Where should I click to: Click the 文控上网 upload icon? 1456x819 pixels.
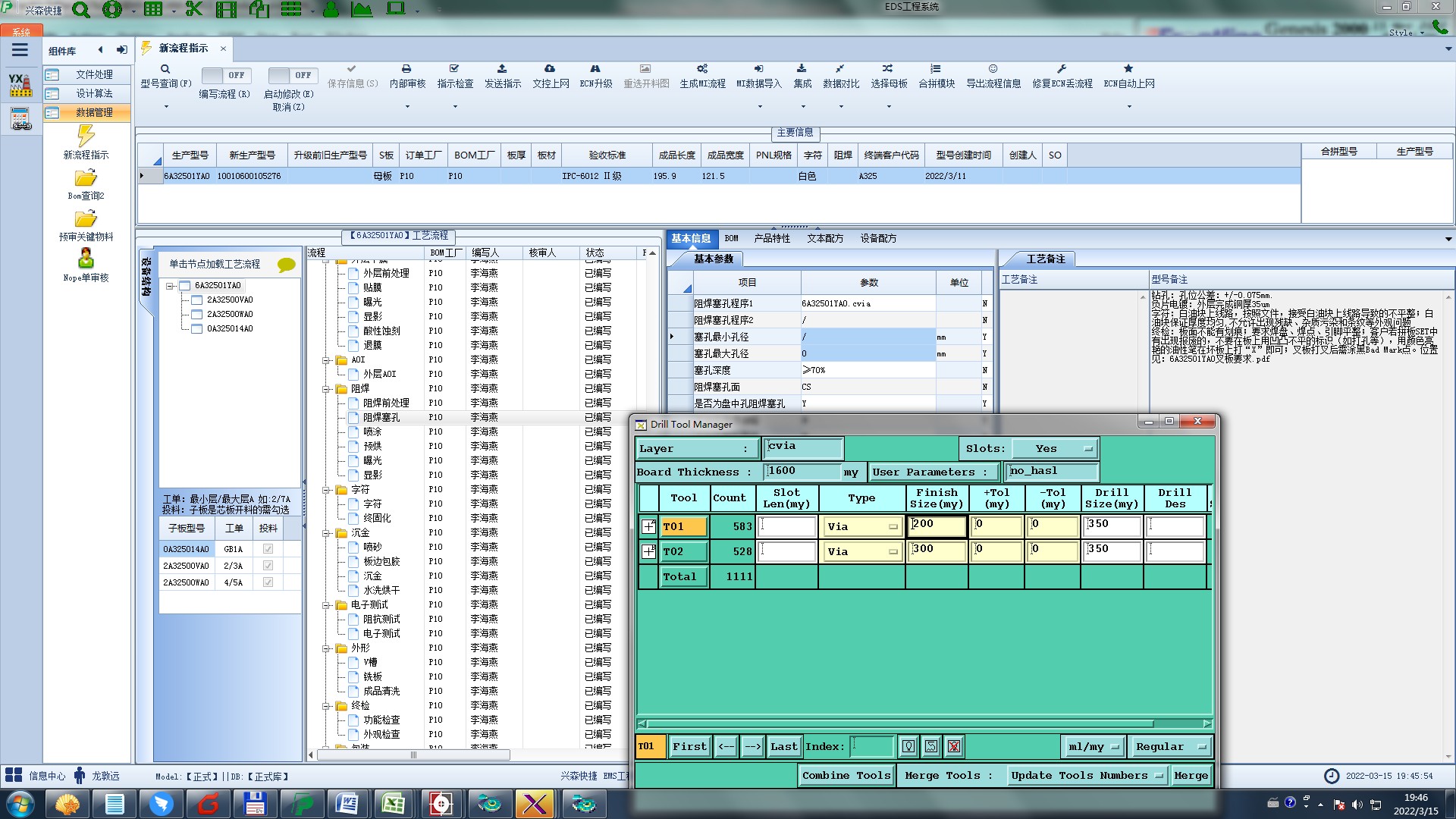pyautogui.click(x=550, y=69)
